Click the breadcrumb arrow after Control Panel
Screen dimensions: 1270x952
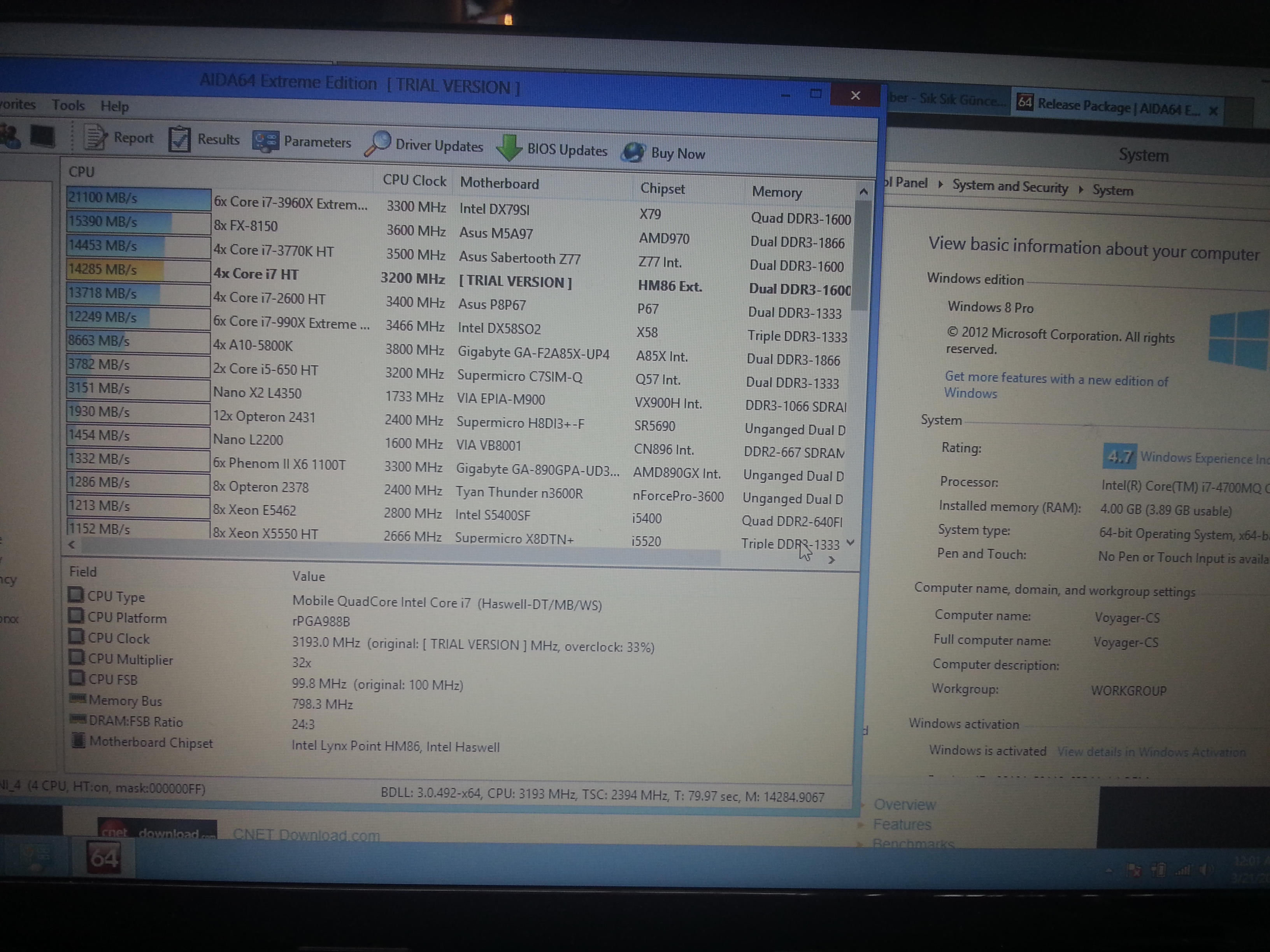click(940, 184)
